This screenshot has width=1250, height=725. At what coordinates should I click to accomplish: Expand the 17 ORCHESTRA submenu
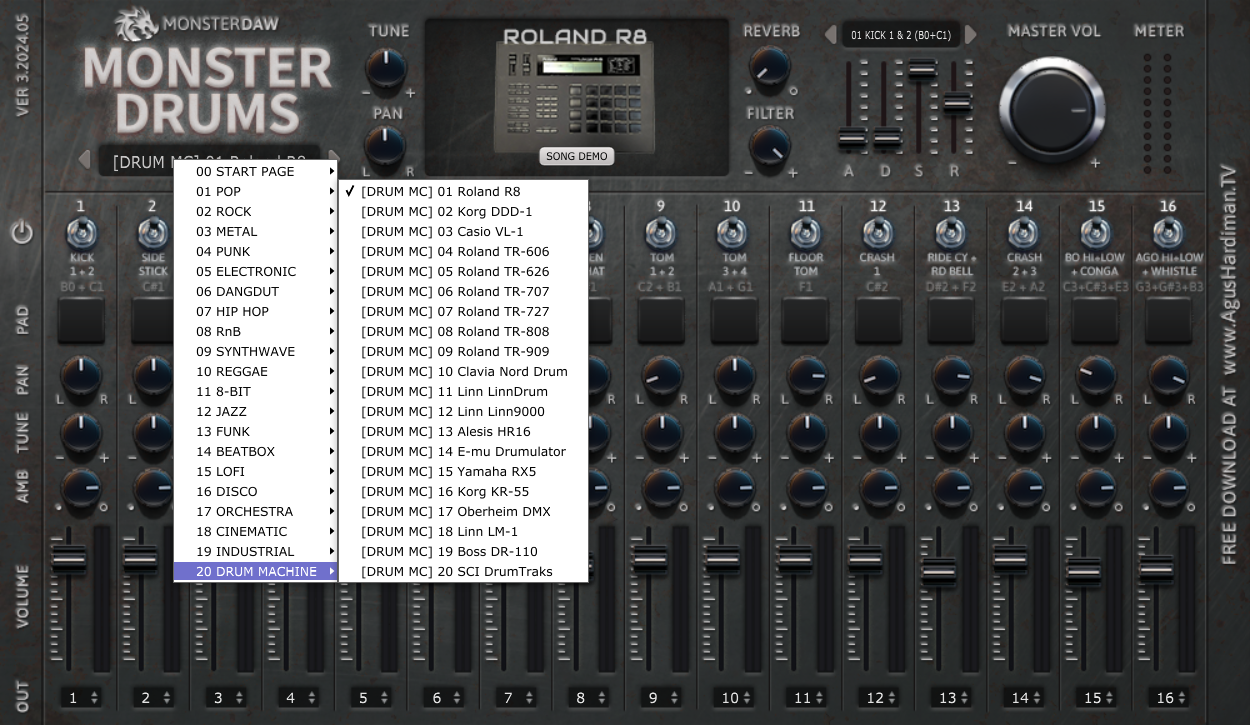256,511
